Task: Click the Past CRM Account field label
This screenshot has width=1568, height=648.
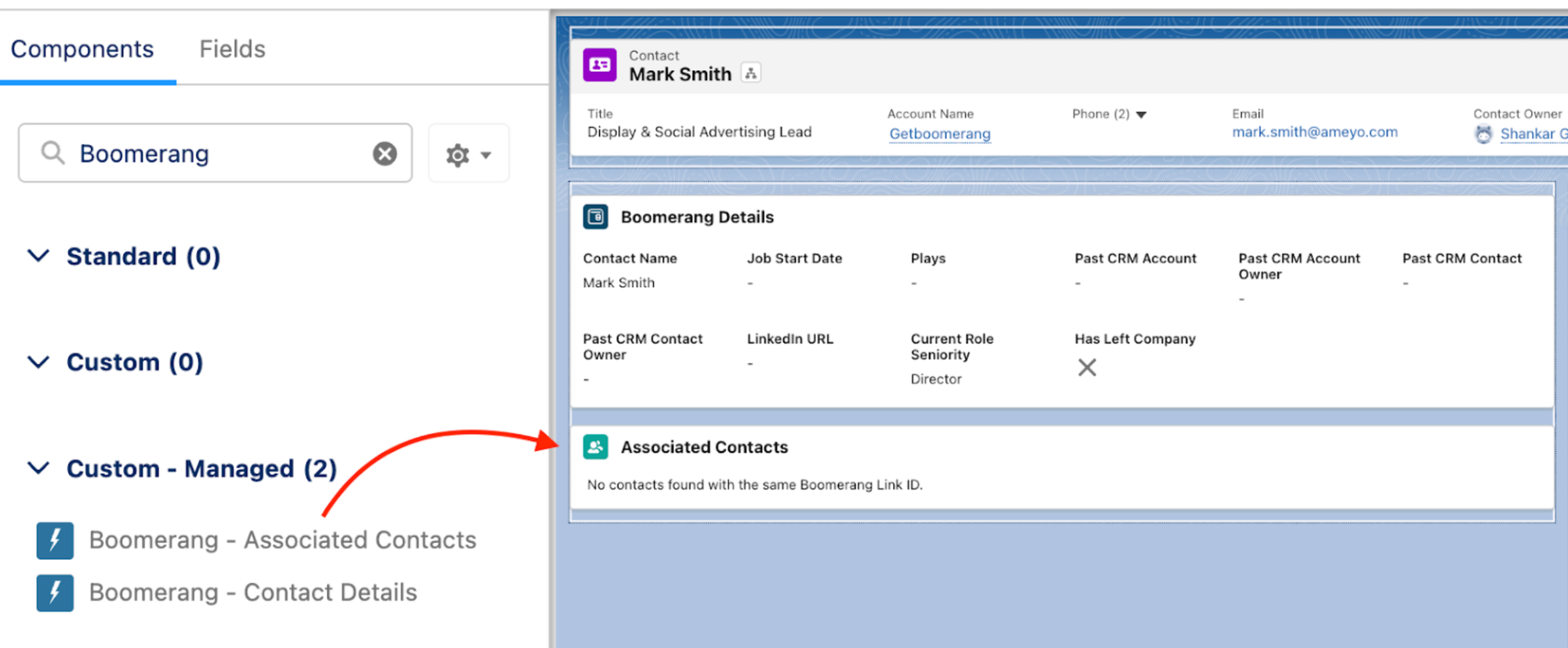Action: point(1135,259)
